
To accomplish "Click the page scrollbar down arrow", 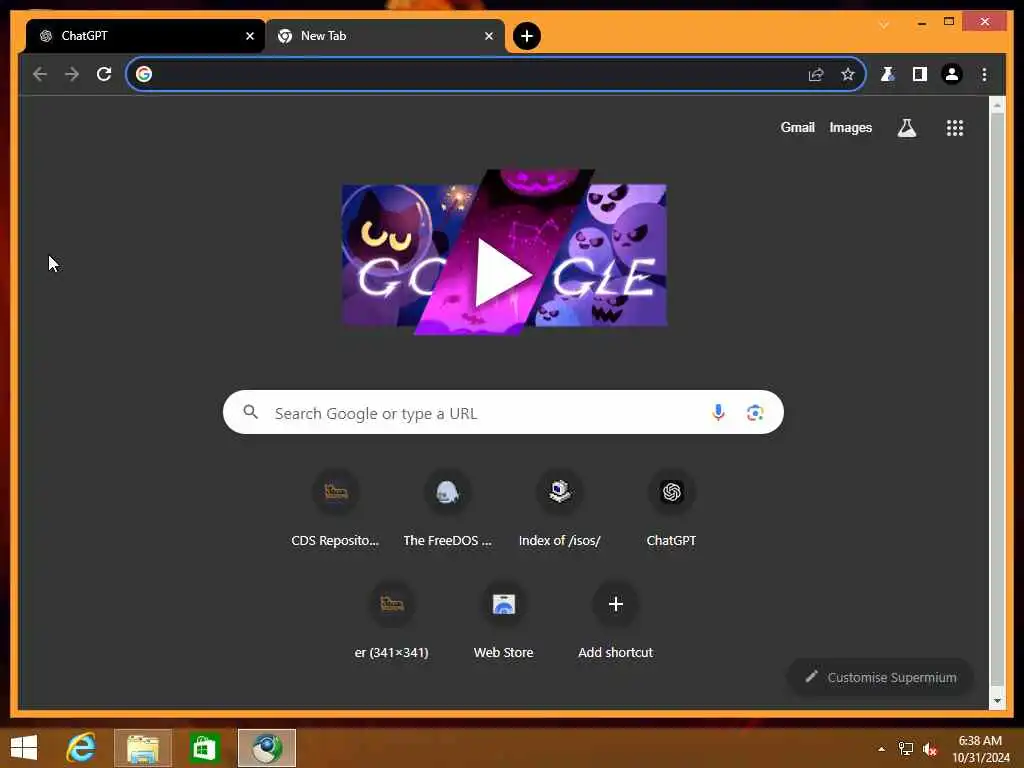I will (x=997, y=701).
